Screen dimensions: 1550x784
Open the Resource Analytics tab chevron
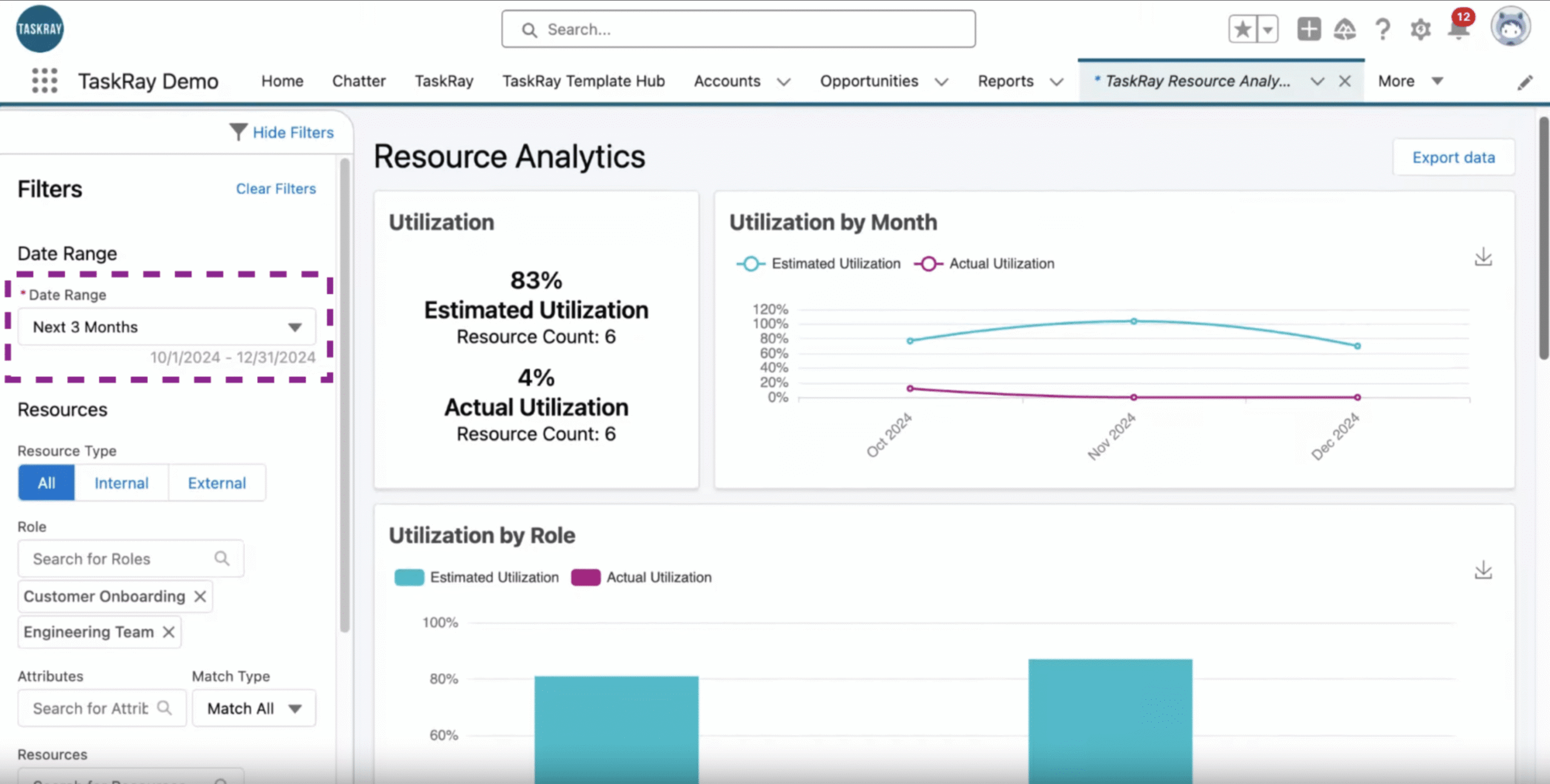(x=1316, y=81)
